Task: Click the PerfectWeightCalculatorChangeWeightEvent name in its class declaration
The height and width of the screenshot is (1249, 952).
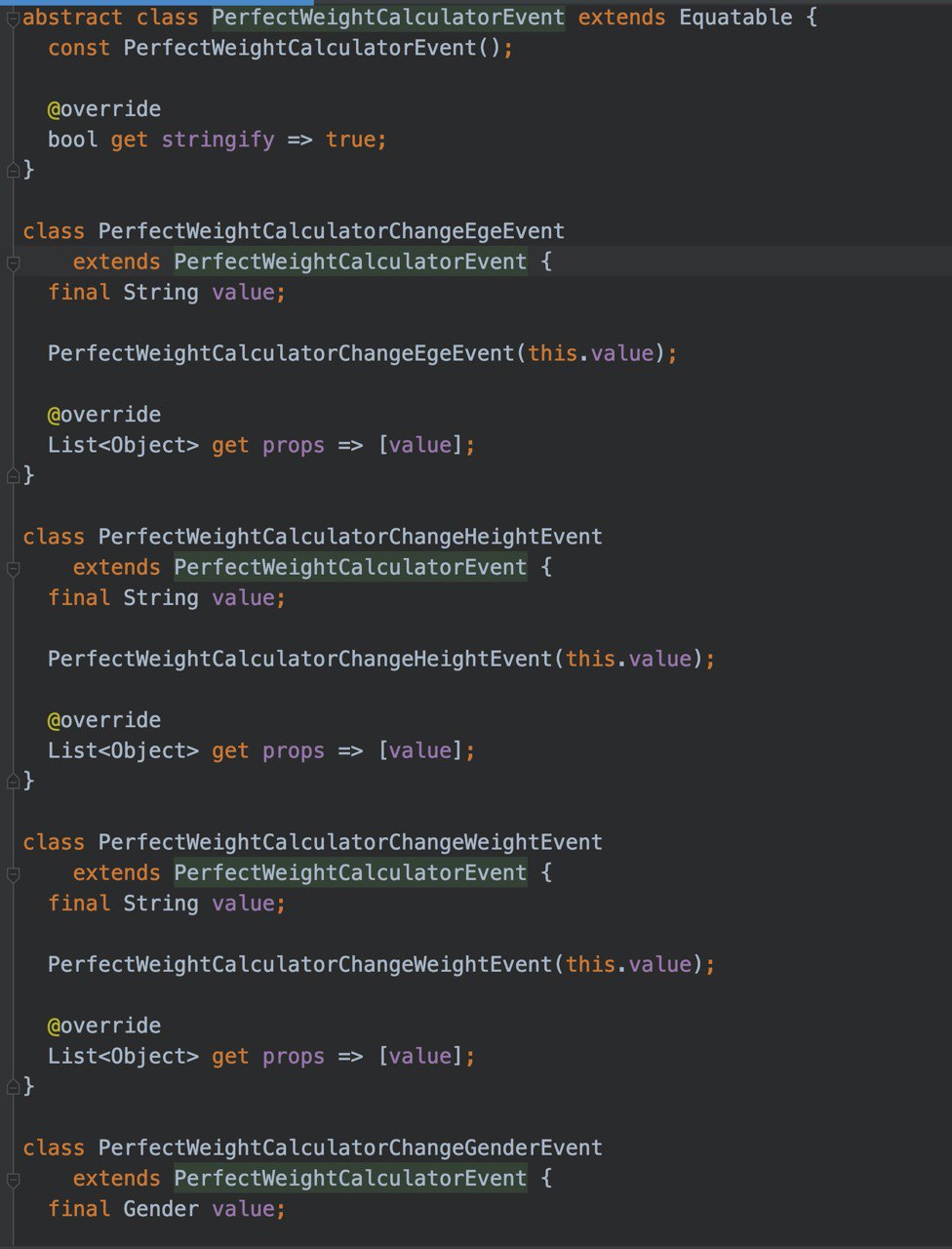Action: (350, 842)
